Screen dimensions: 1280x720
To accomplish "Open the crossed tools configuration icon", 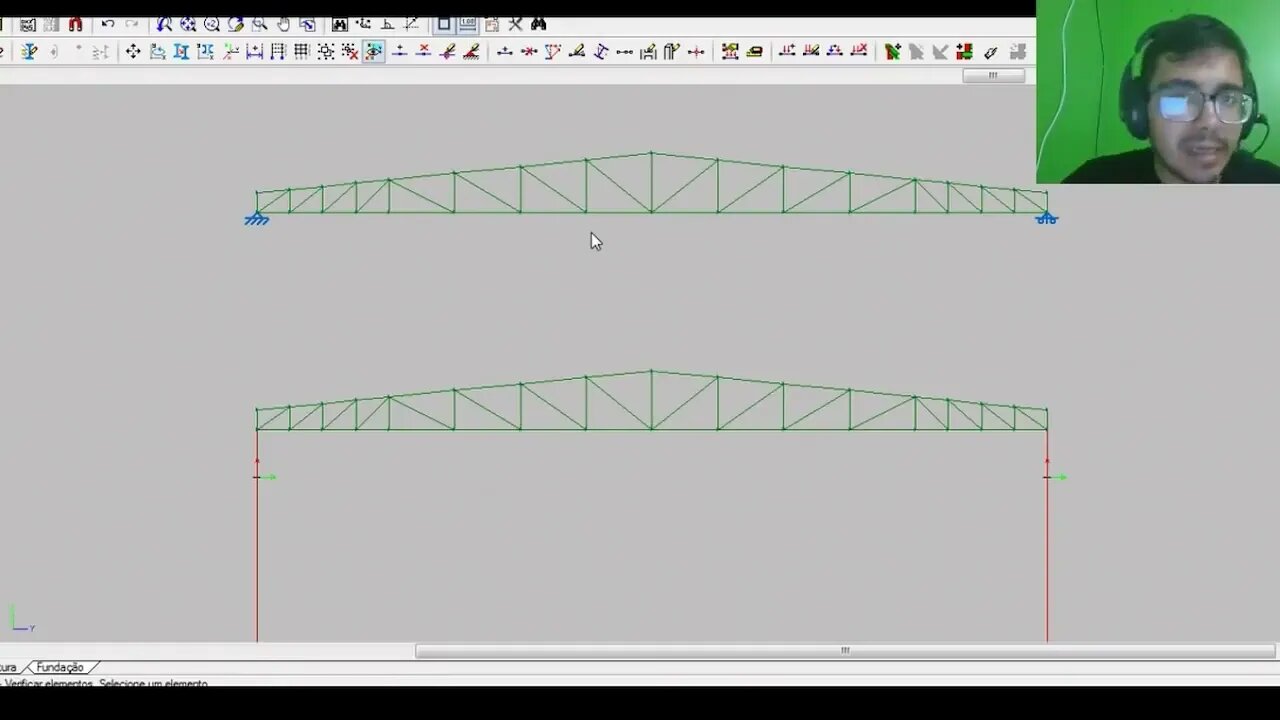I will point(516,24).
